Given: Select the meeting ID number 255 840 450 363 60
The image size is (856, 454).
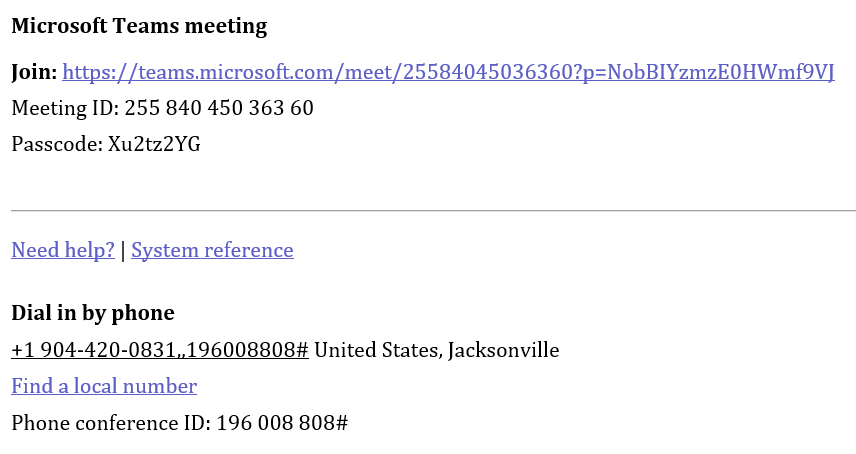Looking at the screenshot, I should [x=219, y=109].
